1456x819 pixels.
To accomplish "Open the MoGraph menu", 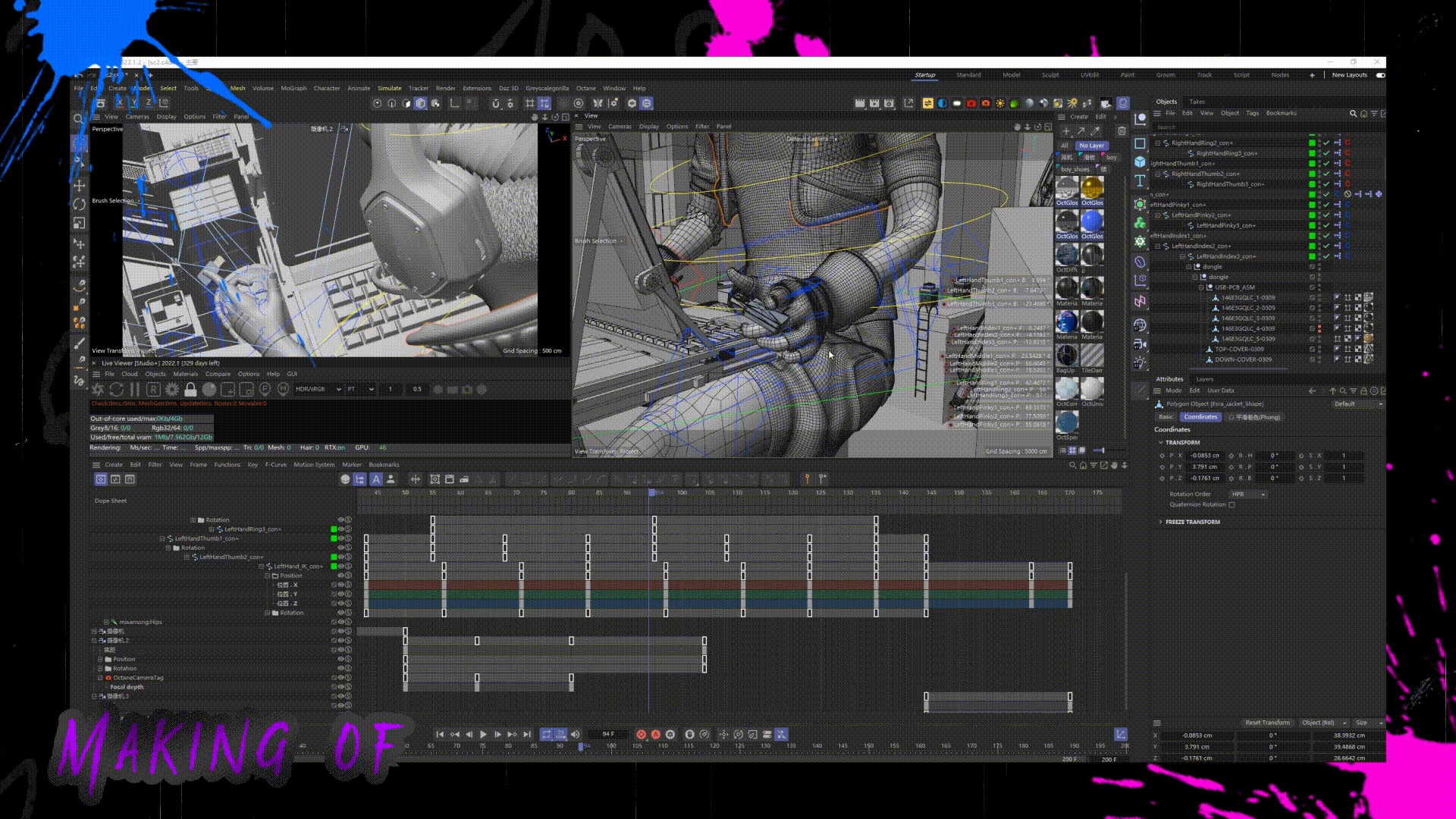I will click(293, 88).
